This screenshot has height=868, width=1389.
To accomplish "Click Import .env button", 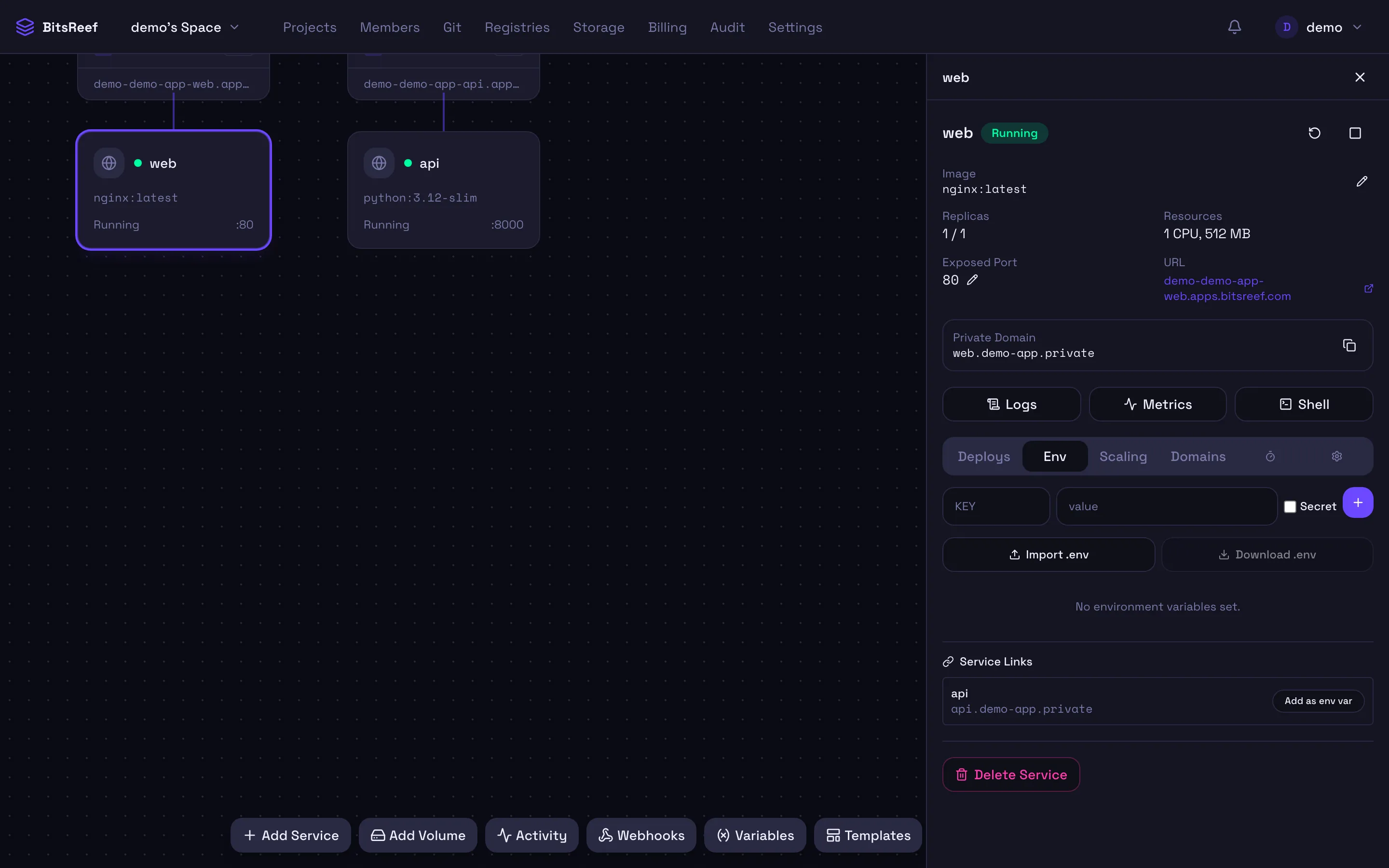I will pos(1049,555).
